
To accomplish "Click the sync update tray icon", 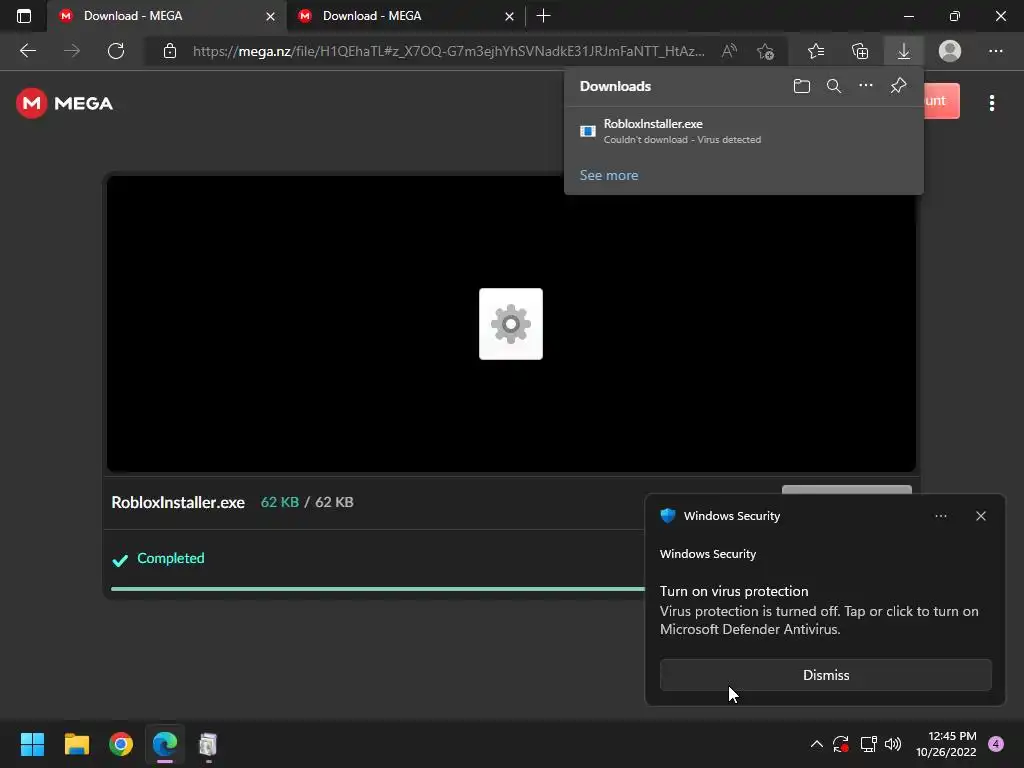I will pyautogui.click(x=841, y=744).
